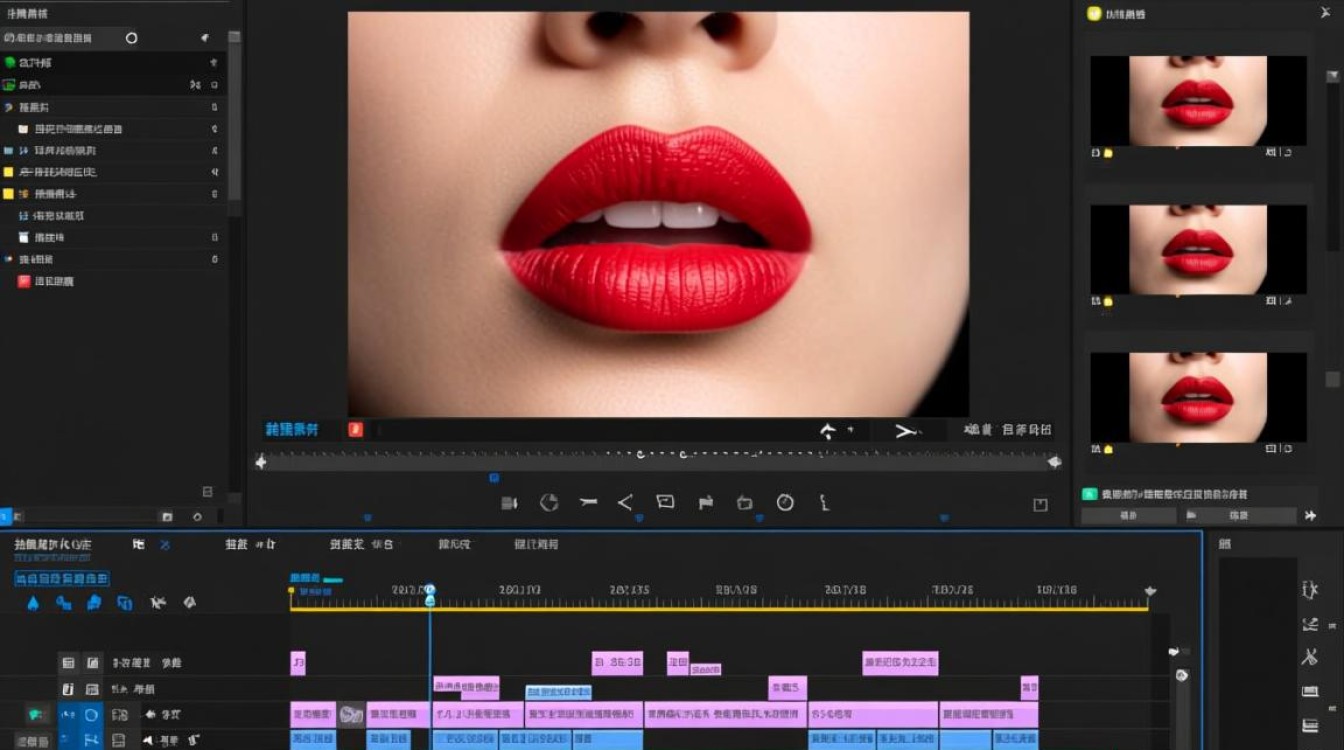This screenshot has height=750, width=1344.
Task: Open the second tab in timeline header
Action: (x=250, y=545)
